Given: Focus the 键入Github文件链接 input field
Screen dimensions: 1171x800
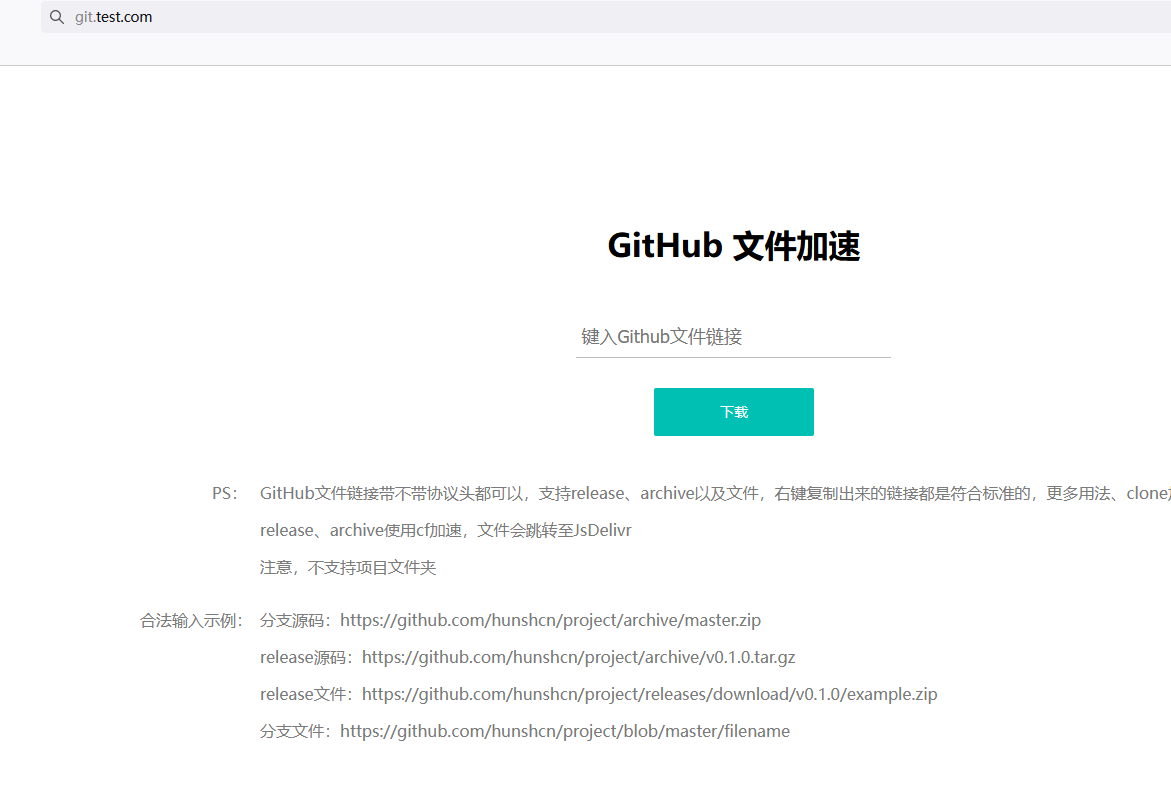Looking at the screenshot, I should pyautogui.click(x=733, y=337).
